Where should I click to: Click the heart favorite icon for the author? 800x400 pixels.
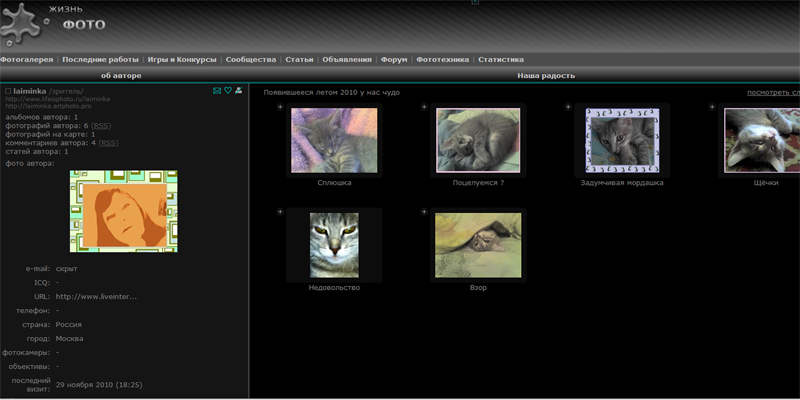pyautogui.click(x=228, y=91)
